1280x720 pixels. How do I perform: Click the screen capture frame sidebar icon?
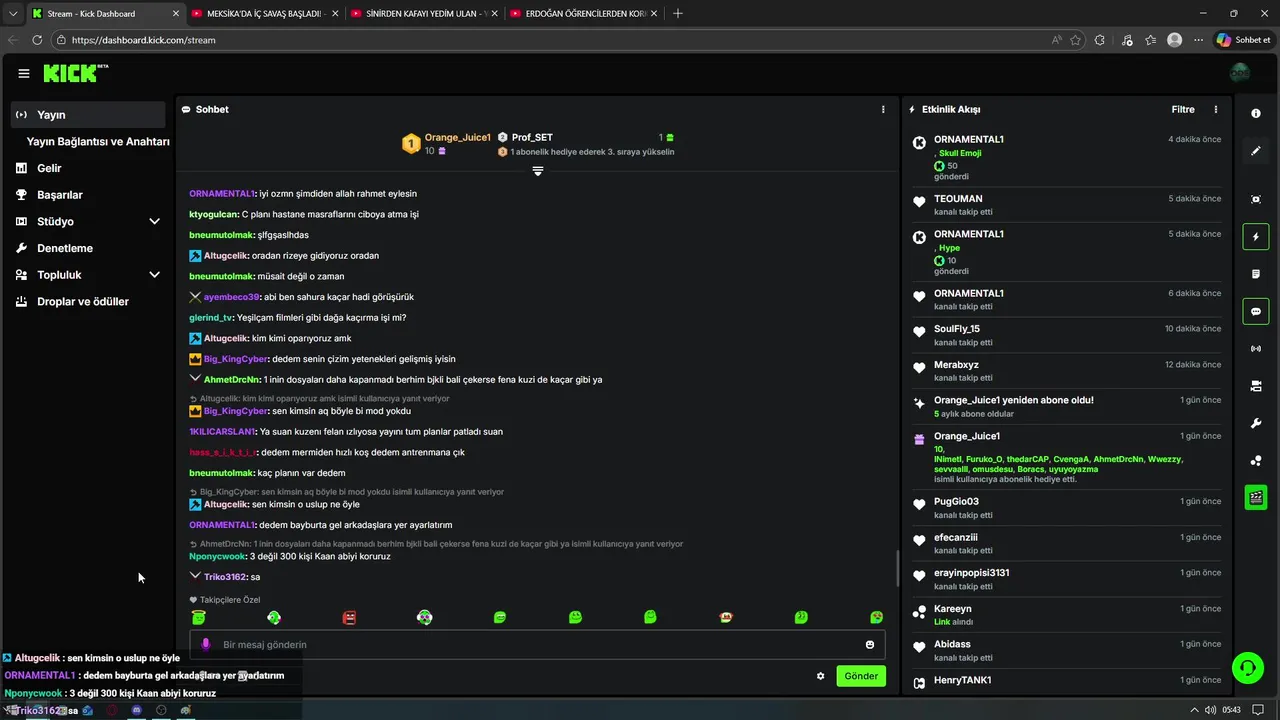click(x=1256, y=200)
